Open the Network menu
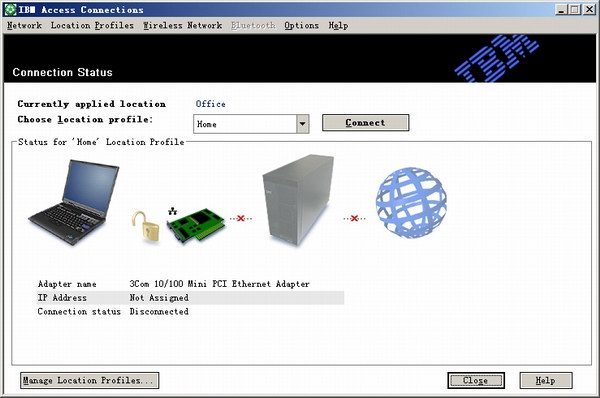 click(24, 26)
